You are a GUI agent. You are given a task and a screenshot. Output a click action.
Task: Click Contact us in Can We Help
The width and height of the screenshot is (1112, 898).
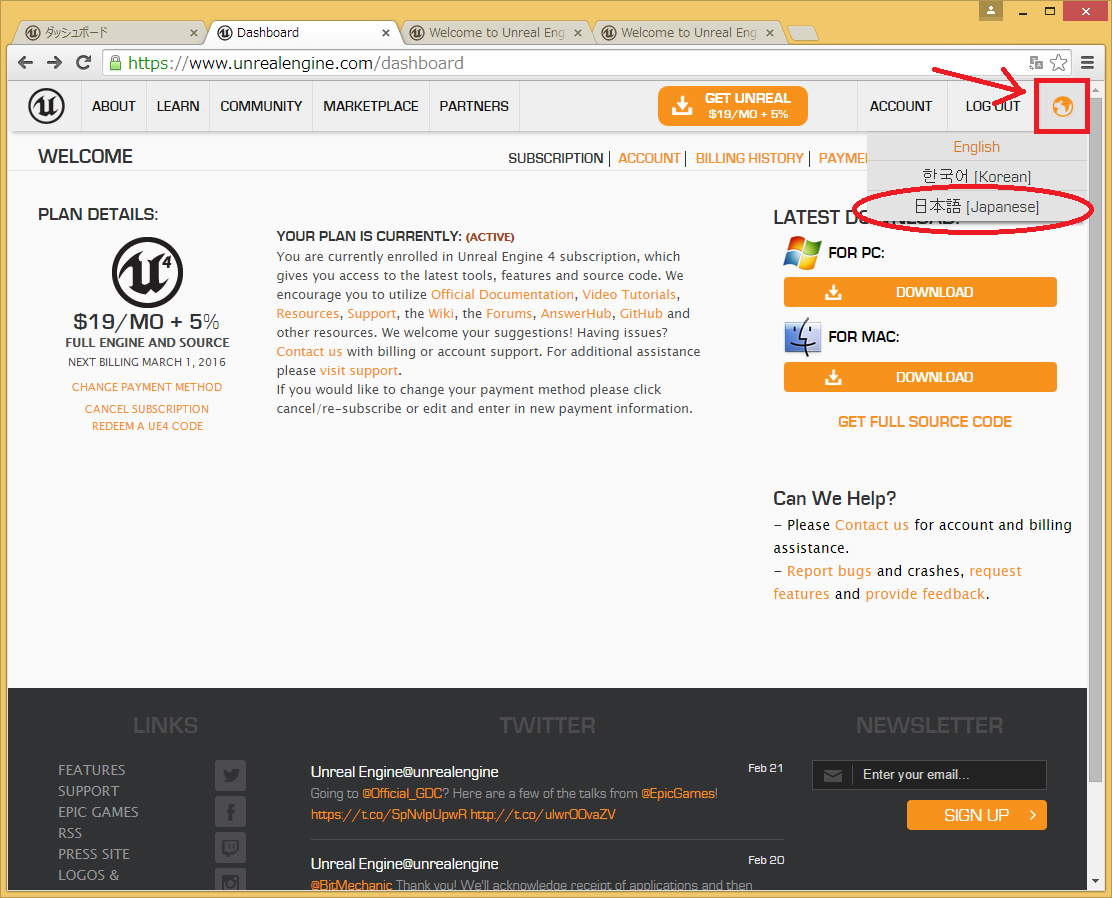pyautogui.click(x=872, y=525)
